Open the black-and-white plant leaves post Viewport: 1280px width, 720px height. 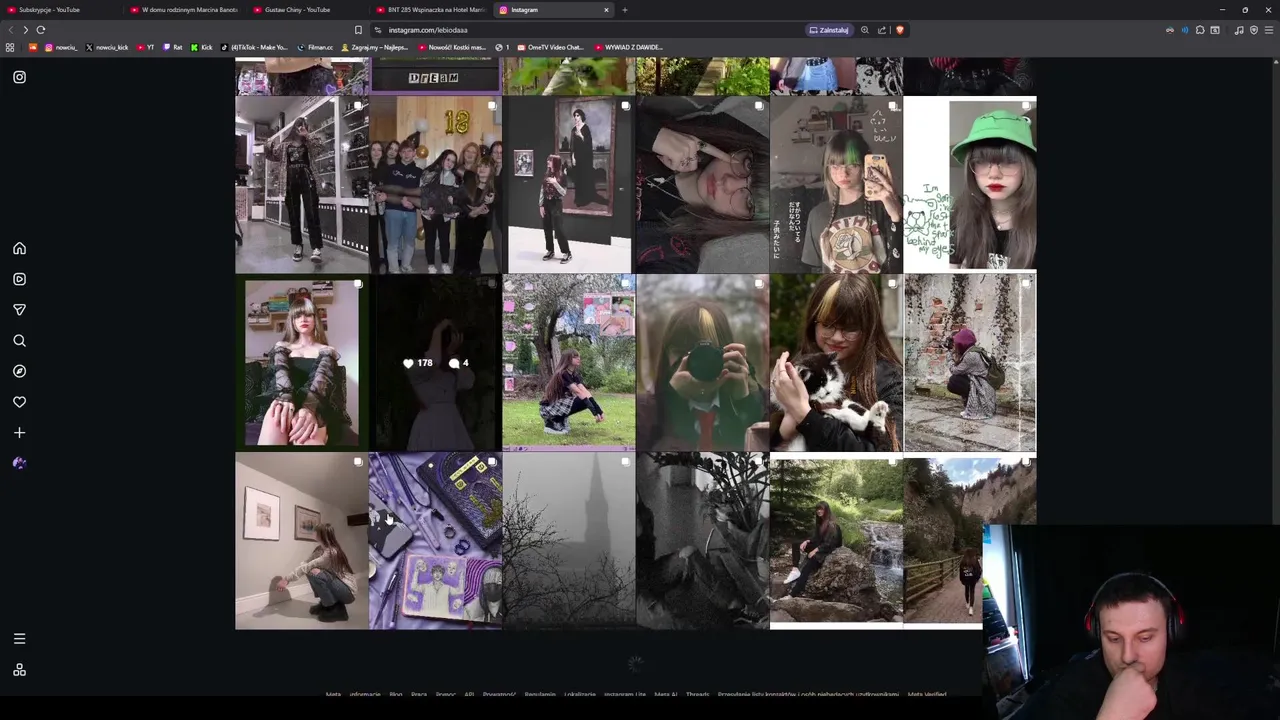click(x=702, y=541)
